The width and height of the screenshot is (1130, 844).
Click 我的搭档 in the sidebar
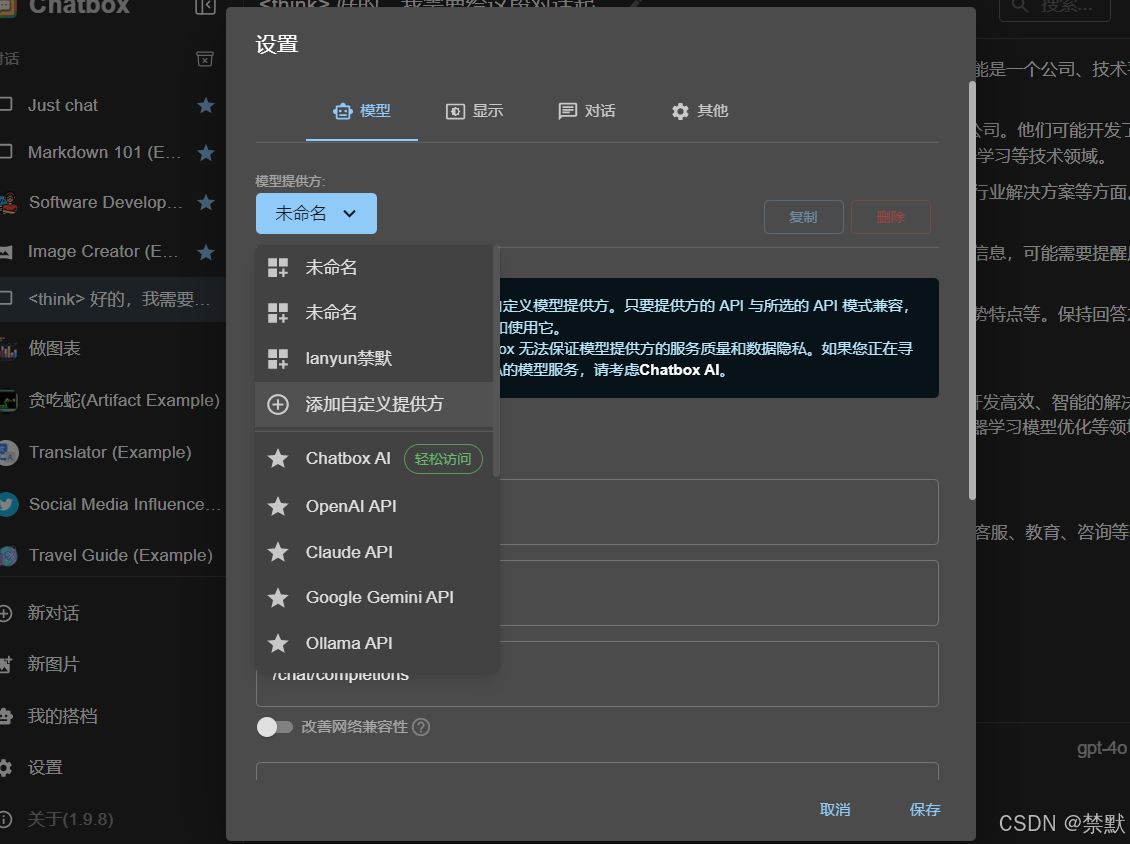(x=62, y=716)
